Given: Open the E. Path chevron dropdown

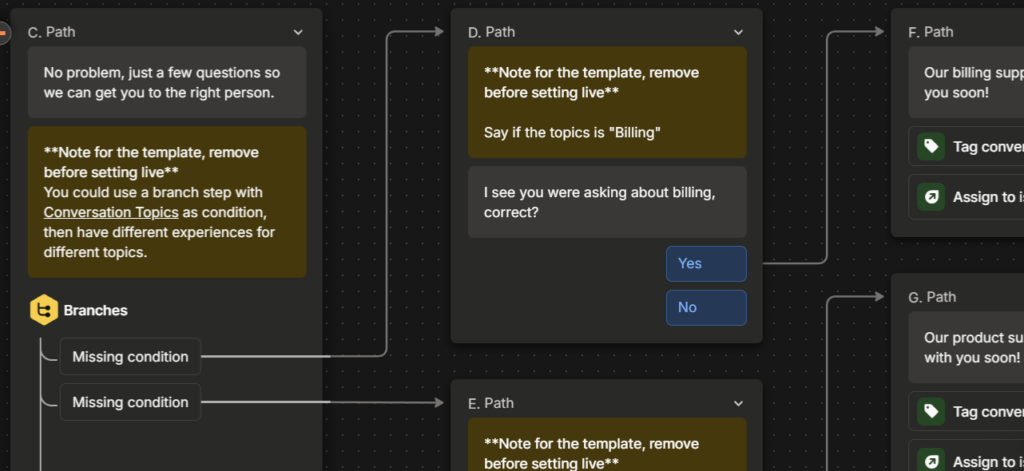Looking at the screenshot, I should click(738, 403).
